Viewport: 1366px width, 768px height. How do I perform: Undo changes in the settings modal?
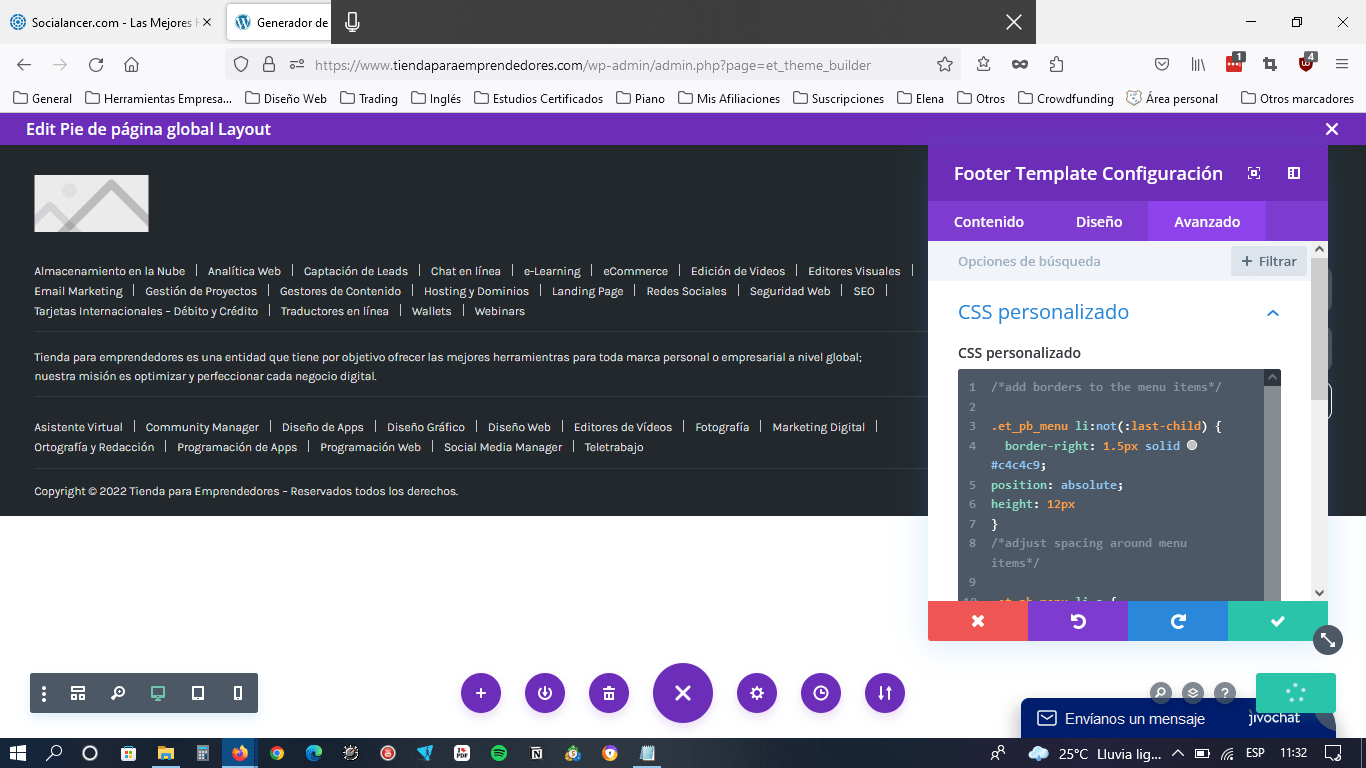click(x=1078, y=621)
